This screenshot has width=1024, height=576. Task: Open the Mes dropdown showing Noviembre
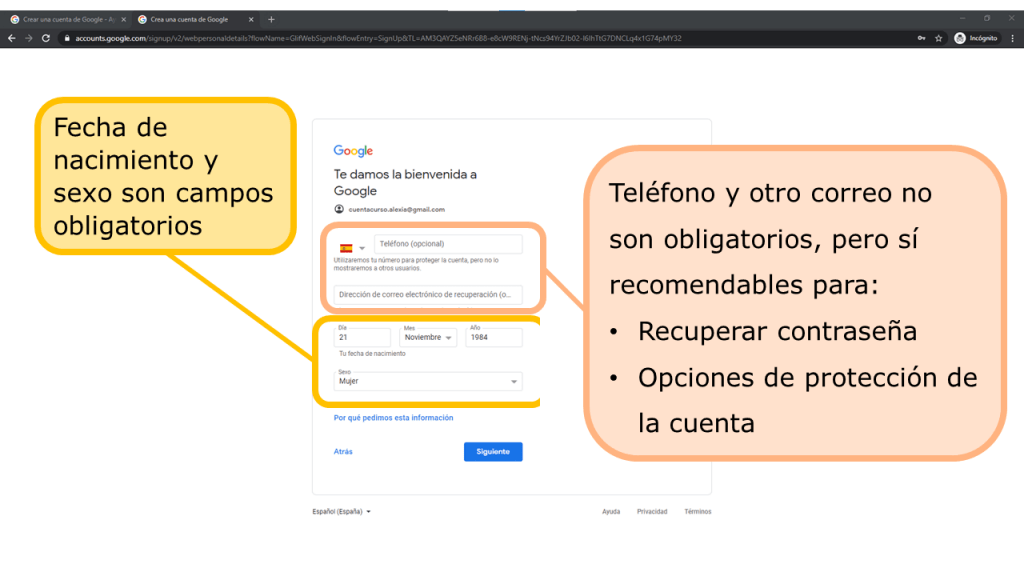point(428,337)
